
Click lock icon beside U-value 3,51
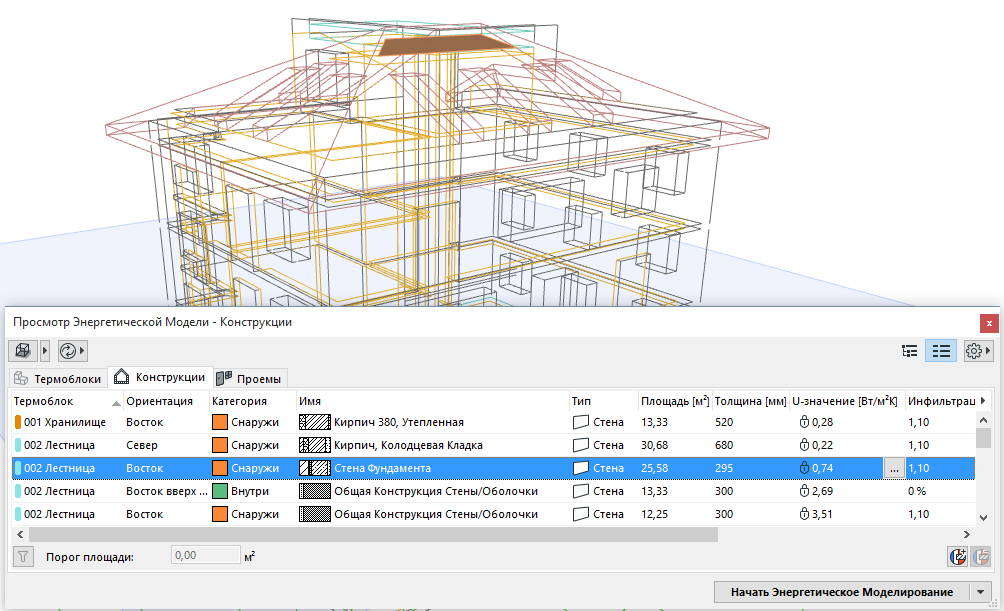(803, 514)
